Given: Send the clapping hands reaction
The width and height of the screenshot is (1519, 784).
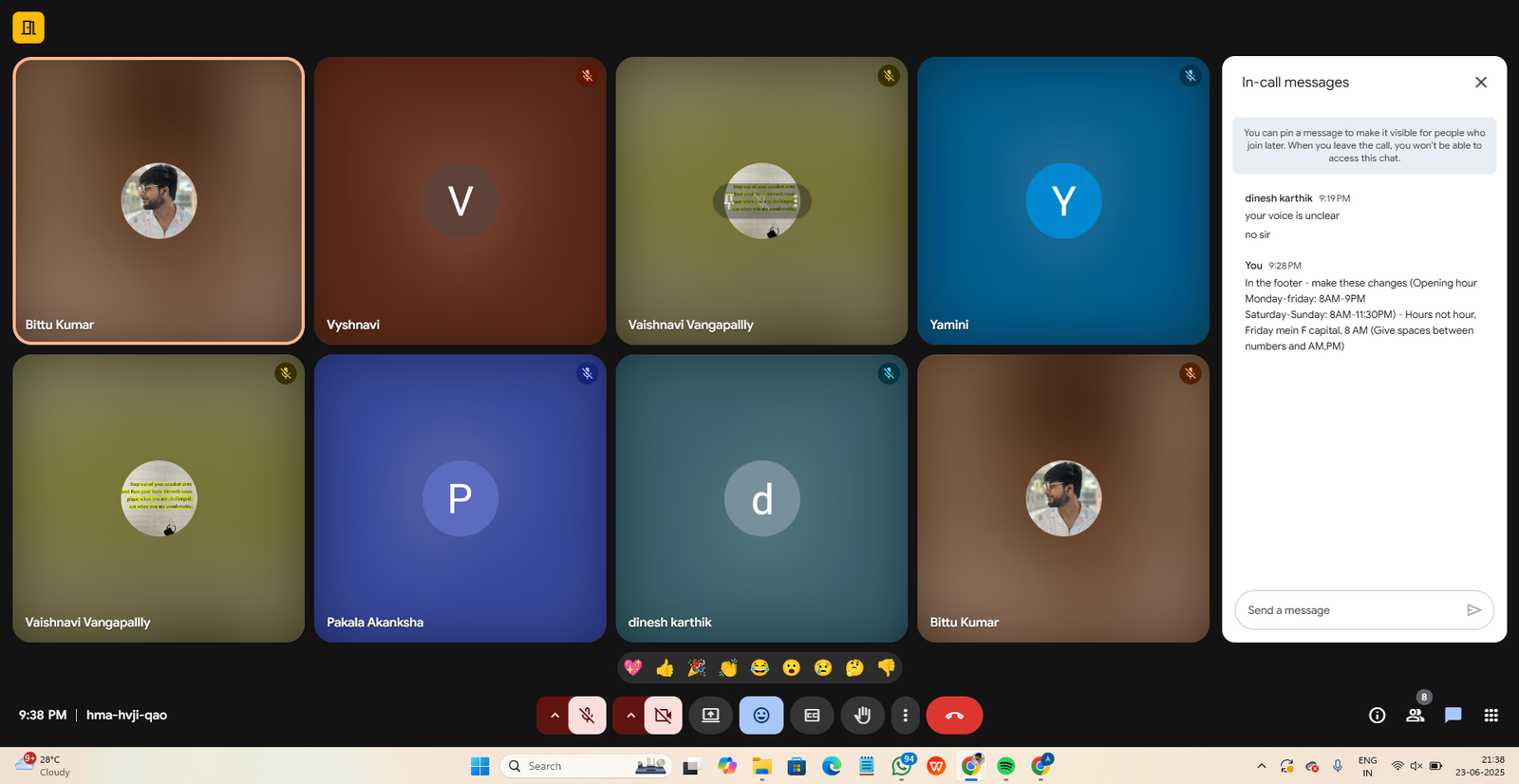Looking at the screenshot, I should [728, 668].
